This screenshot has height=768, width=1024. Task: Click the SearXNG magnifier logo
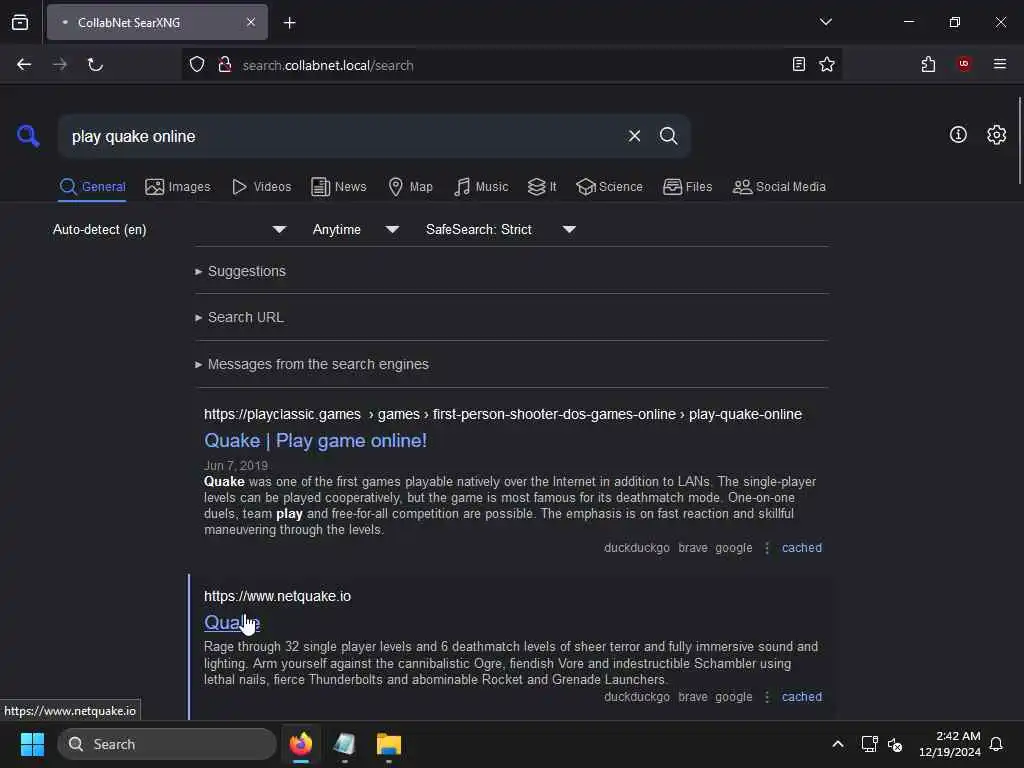click(28, 136)
